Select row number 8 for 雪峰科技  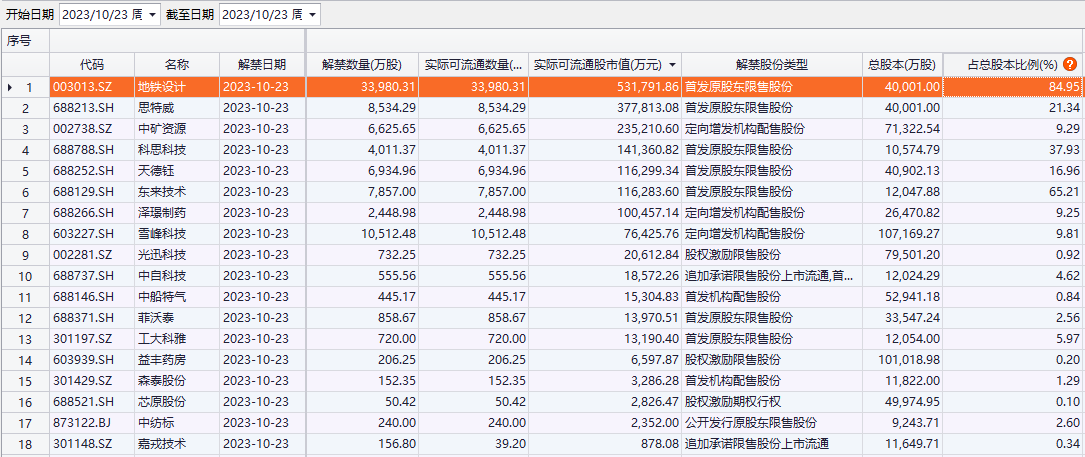(x=28, y=234)
